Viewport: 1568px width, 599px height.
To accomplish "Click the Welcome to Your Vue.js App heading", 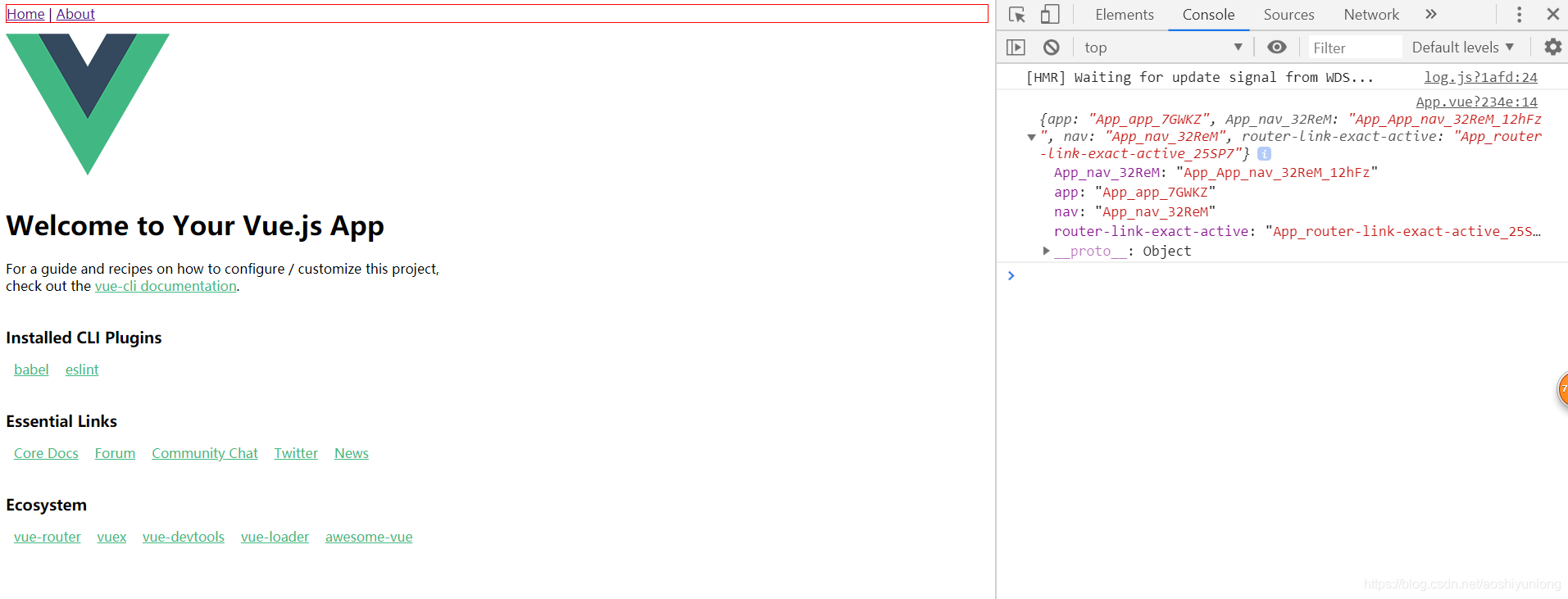I will coord(195,225).
